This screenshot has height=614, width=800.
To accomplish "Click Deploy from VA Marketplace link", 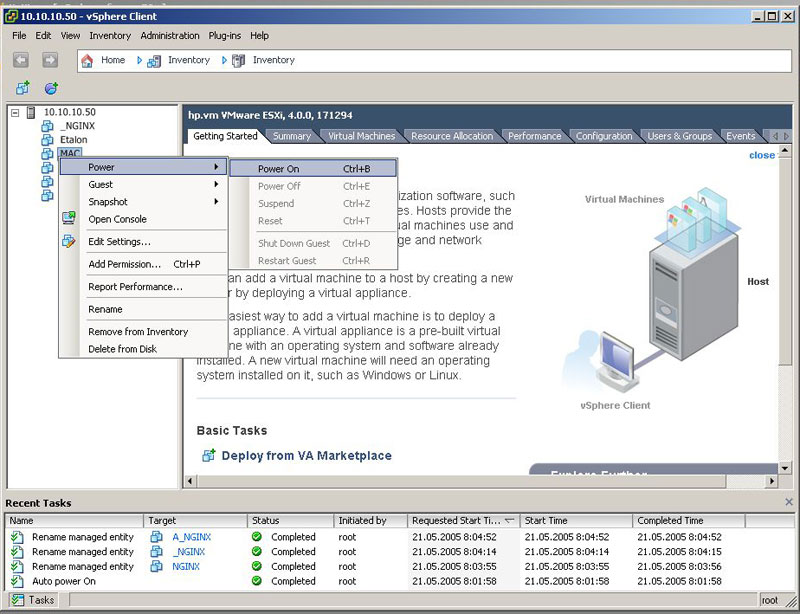I will (x=307, y=455).
